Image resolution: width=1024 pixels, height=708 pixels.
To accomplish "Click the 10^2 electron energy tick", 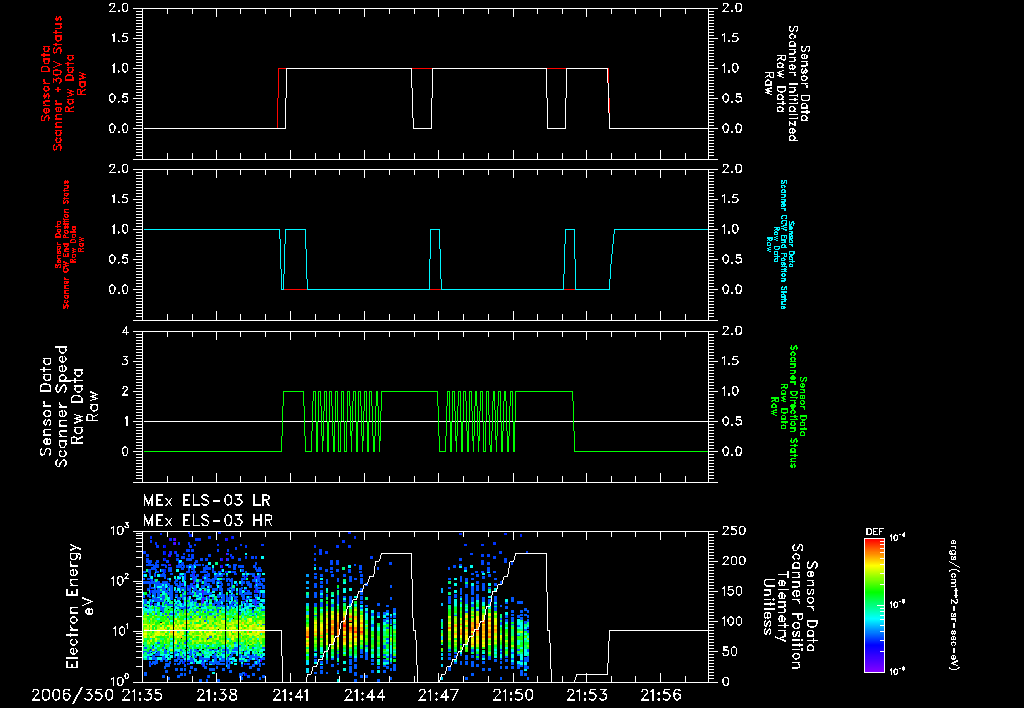I will click(x=120, y=580).
